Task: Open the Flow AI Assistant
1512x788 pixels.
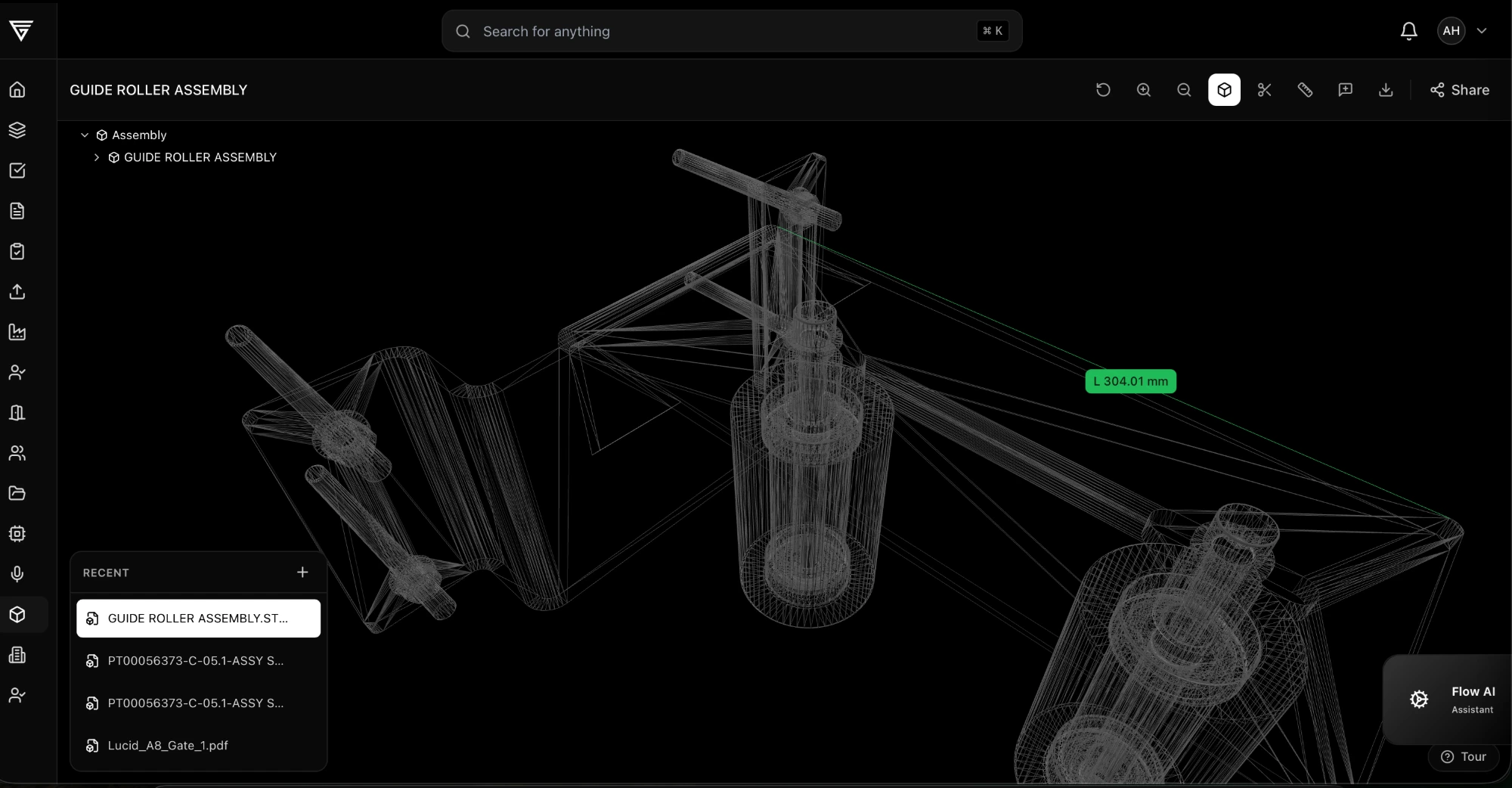Action: 1448,700
